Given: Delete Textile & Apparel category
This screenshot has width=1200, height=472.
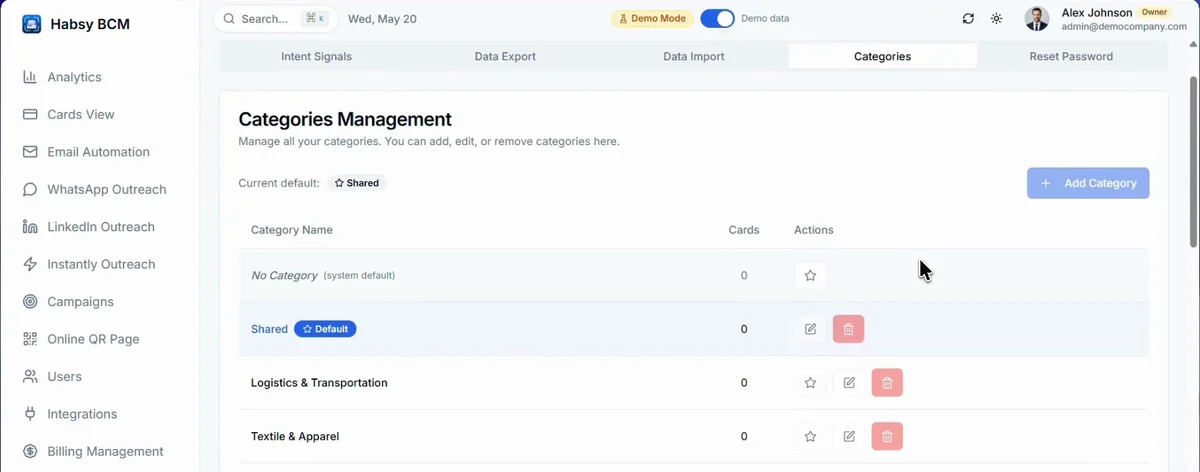Looking at the screenshot, I should click(887, 437).
